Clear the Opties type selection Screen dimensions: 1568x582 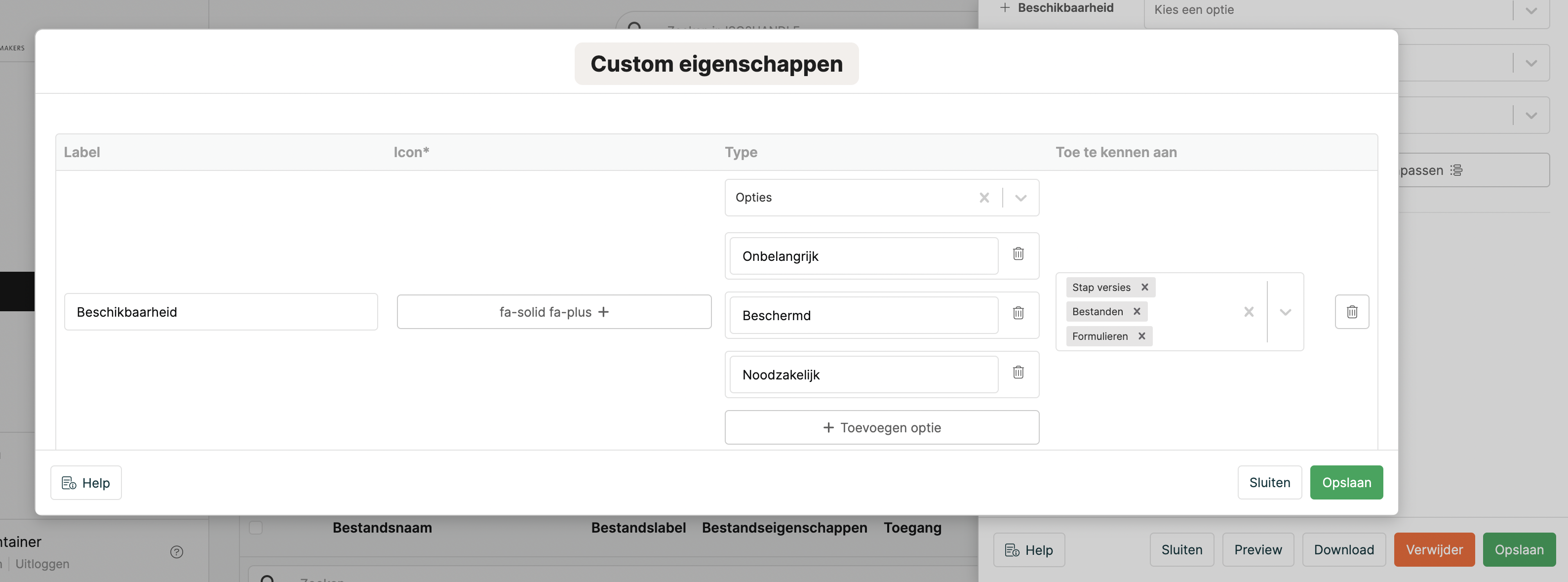point(983,198)
